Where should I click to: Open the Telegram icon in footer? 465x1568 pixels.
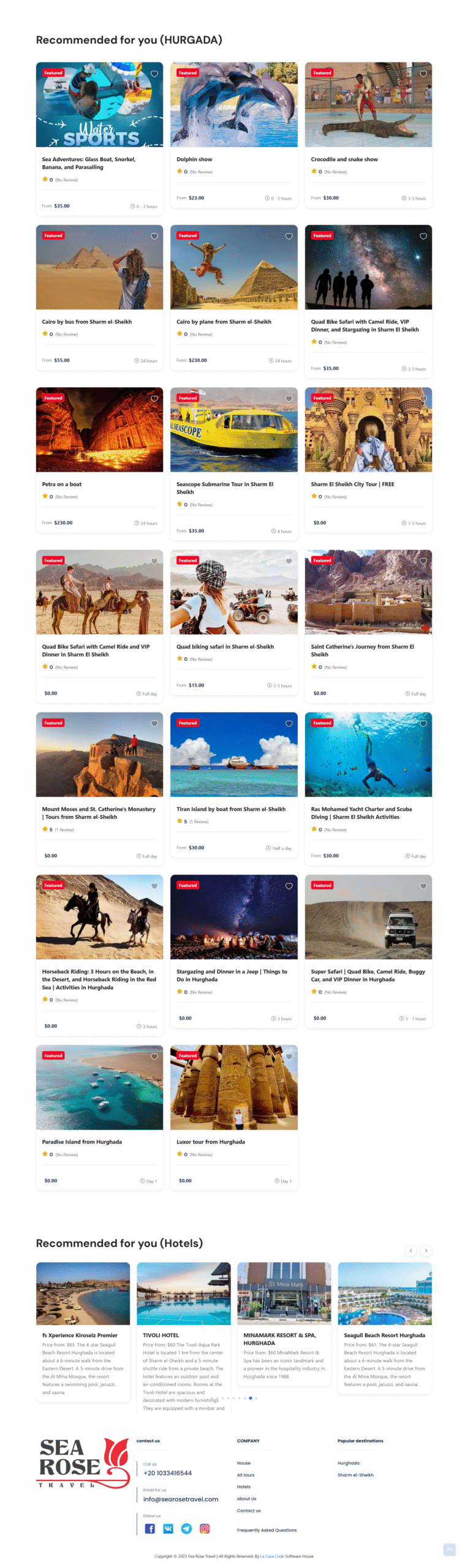(x=186, y=1528)
